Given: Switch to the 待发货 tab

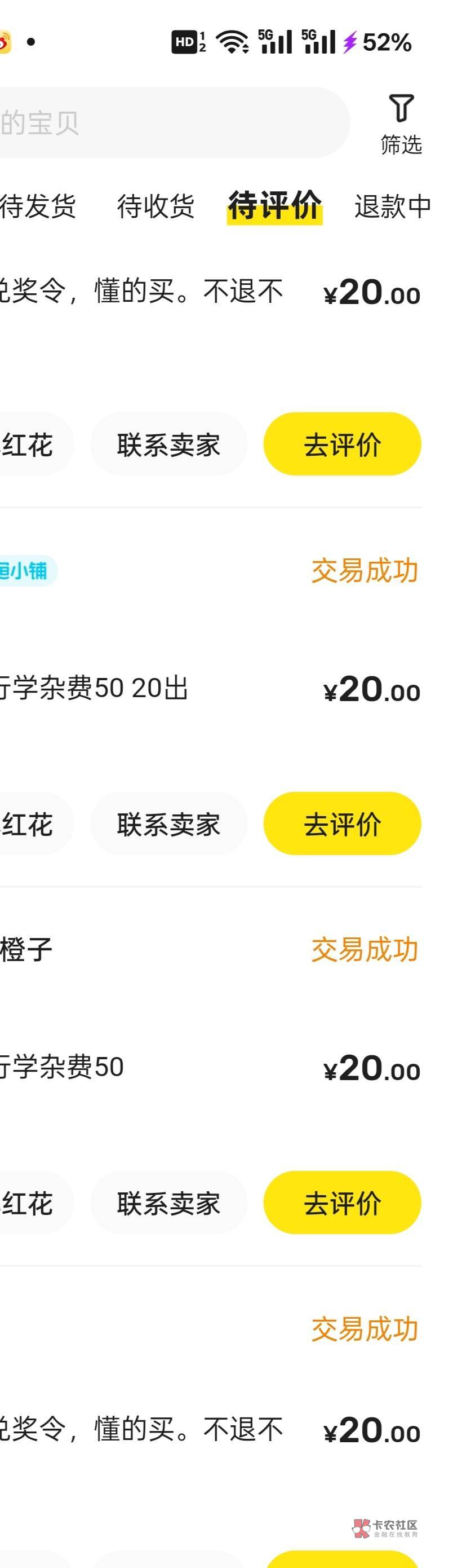Looking at the screenshot, I should (38, 206).
